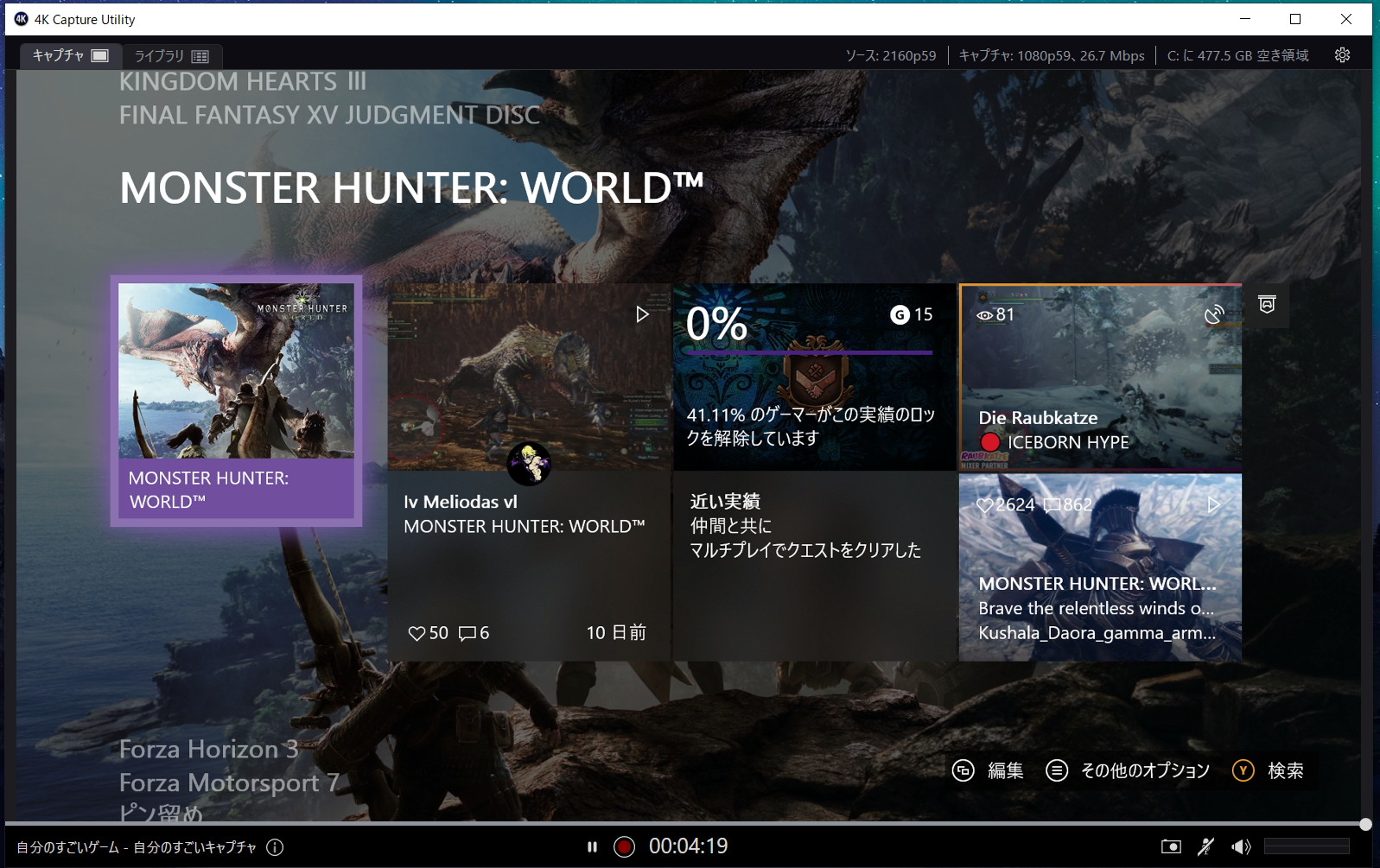1380x868 pixels.
Task: Maximize the 4K Capture Utility window
Action: coord(1295,19)
